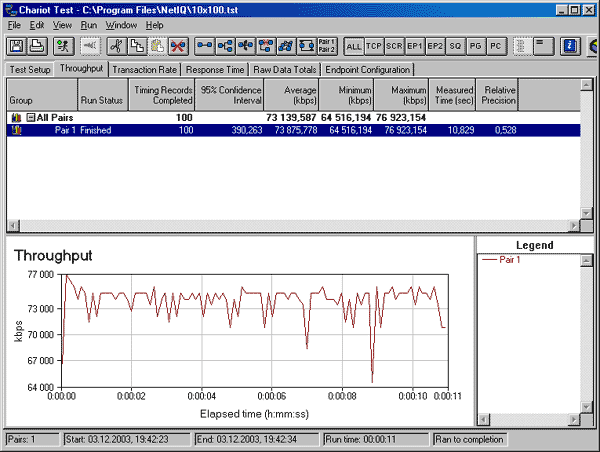Click the looped pair arrows toolbar icon
Screen dimensions: 600x452
click(x=307, y=46)
